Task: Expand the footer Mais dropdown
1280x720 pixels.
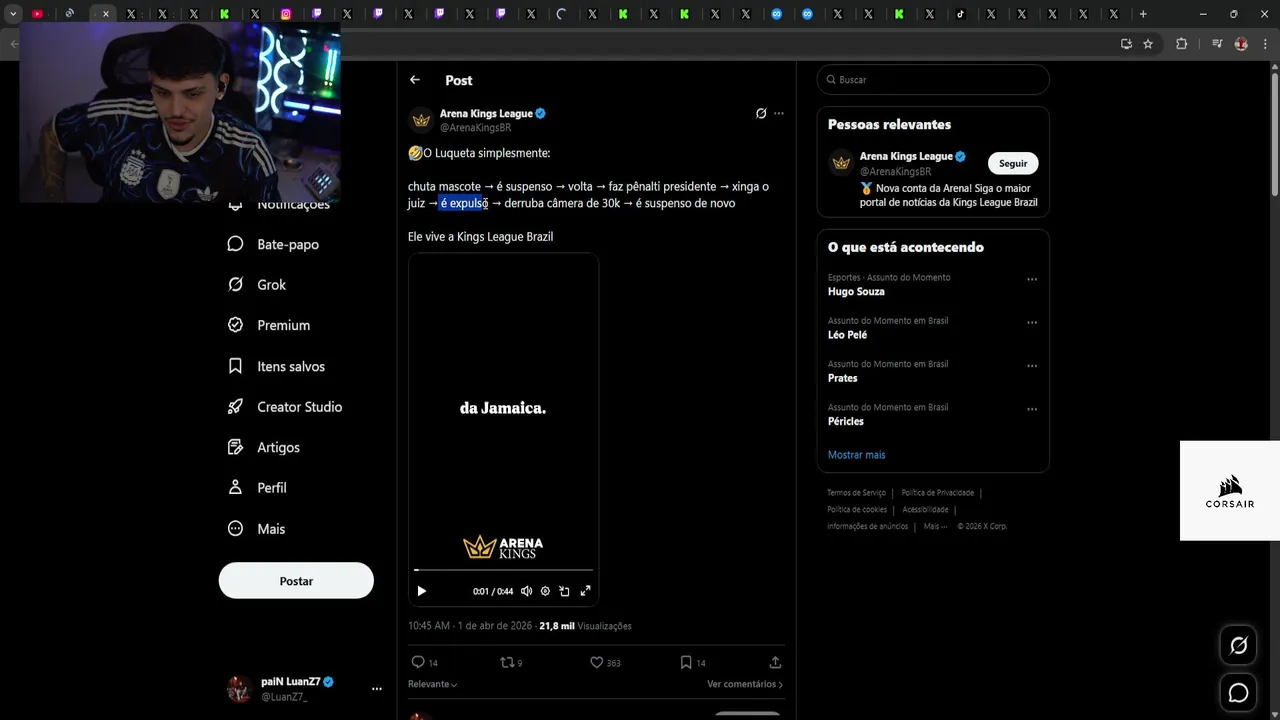Action: [935, 527]
